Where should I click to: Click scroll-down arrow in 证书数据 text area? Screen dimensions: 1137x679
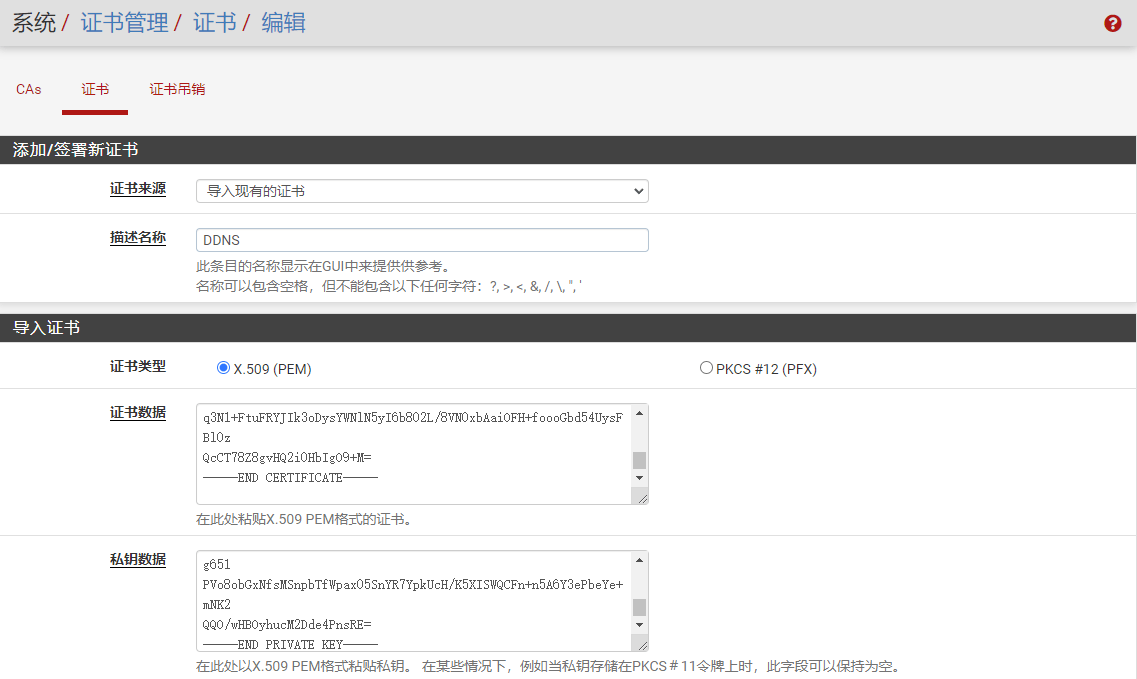(640, 478)
